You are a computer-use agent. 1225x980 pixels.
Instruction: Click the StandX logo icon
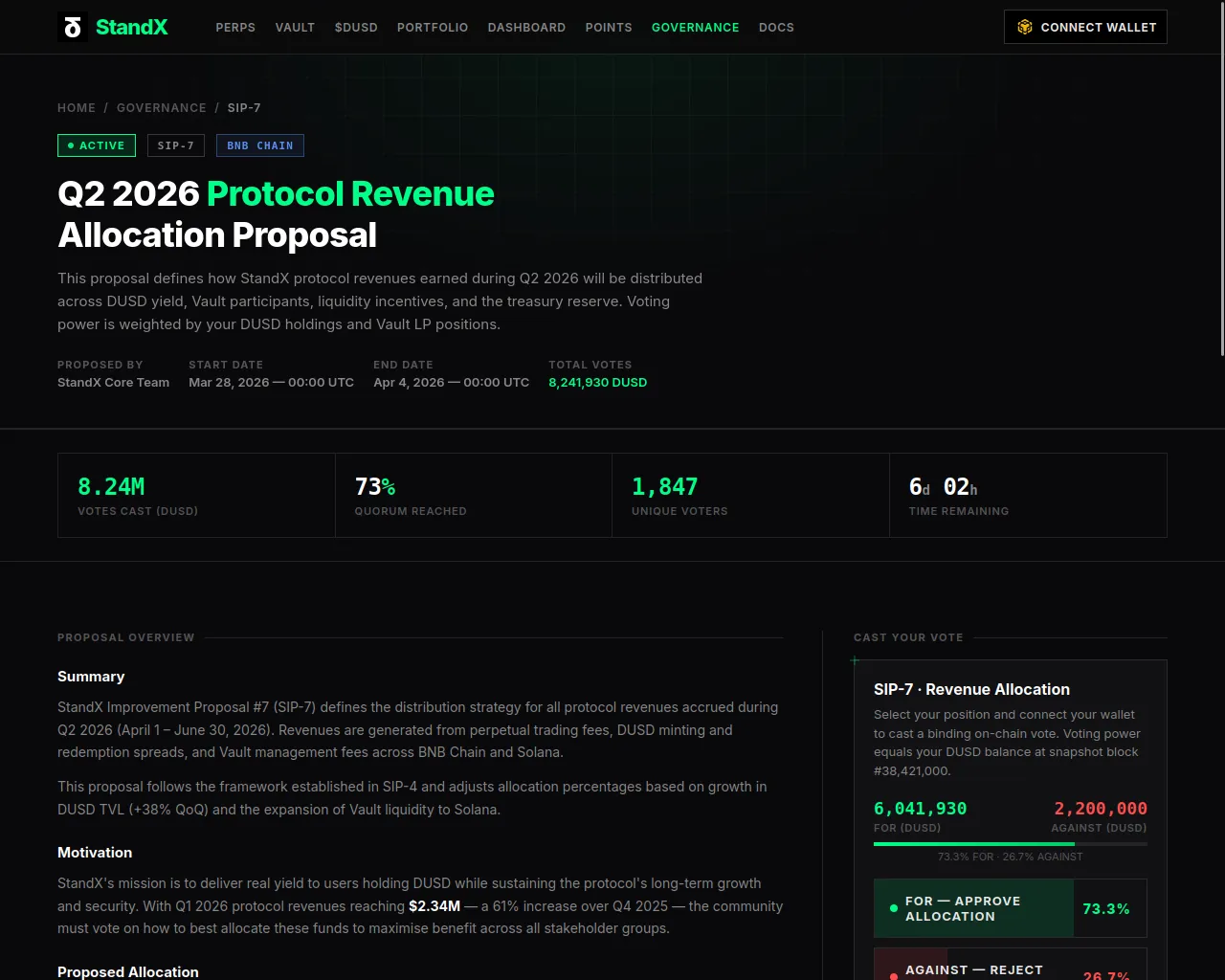73,27
